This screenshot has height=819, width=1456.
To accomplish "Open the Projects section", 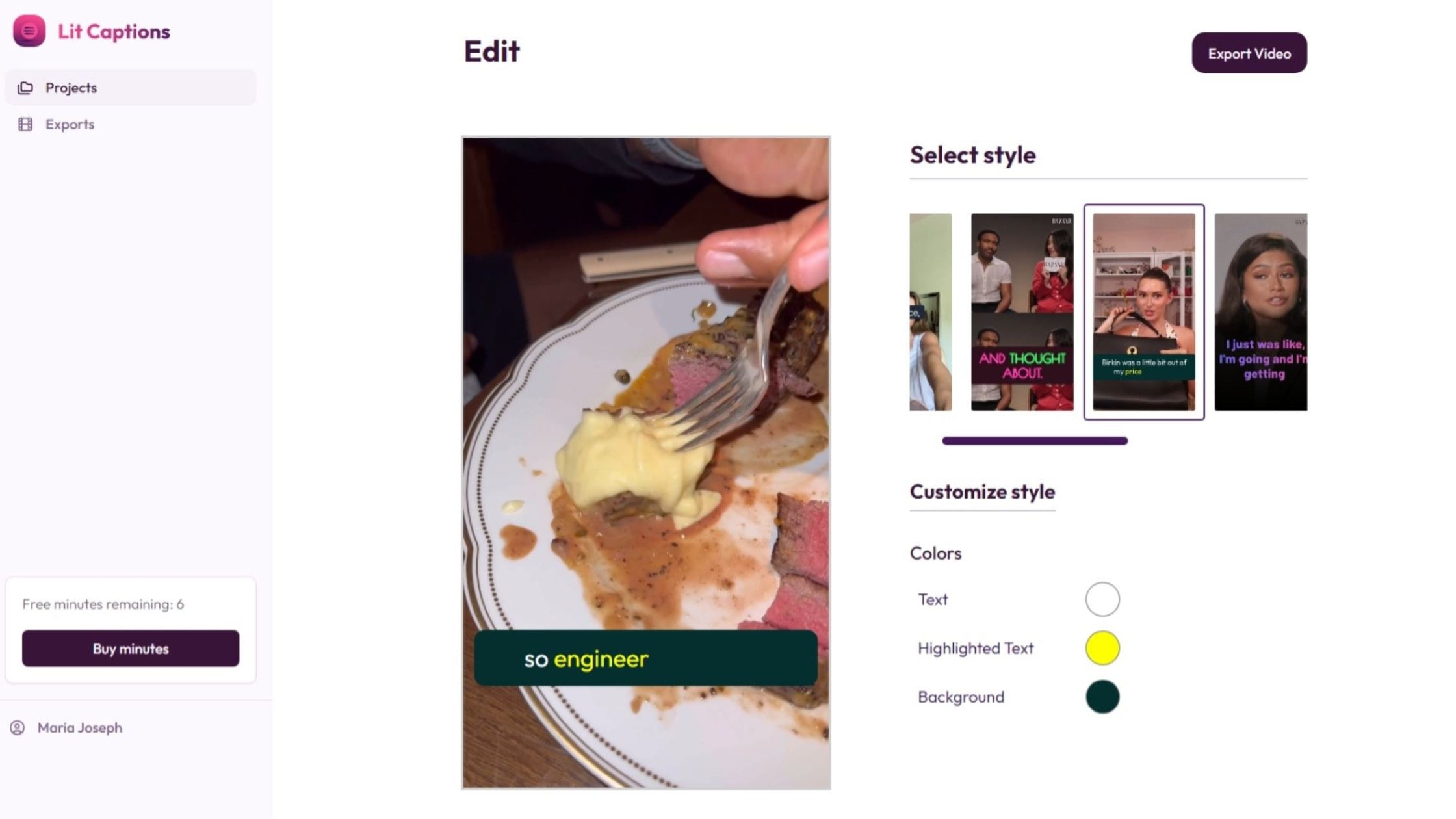I will pos(131,88).
